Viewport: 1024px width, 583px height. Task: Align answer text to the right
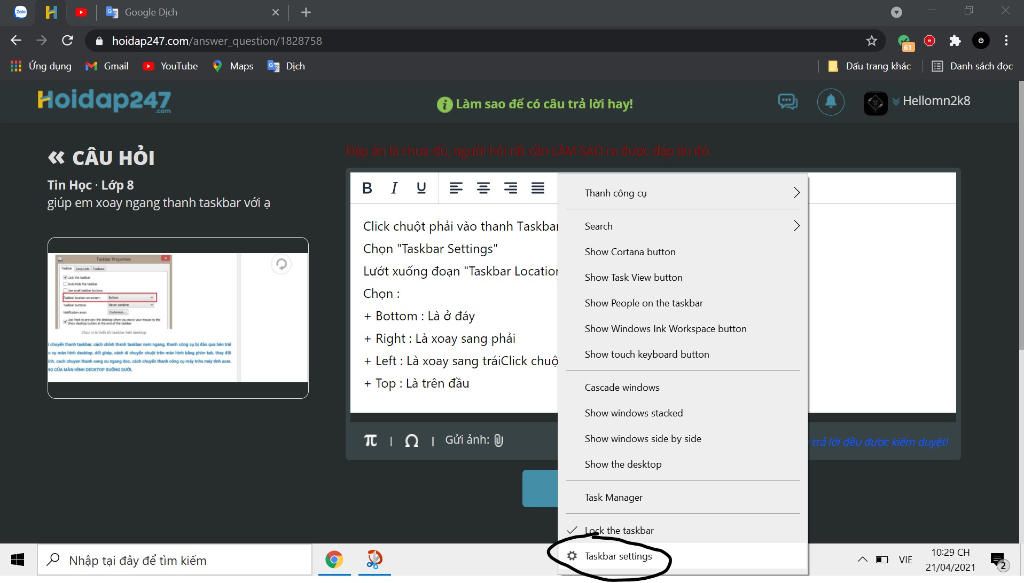510,188
